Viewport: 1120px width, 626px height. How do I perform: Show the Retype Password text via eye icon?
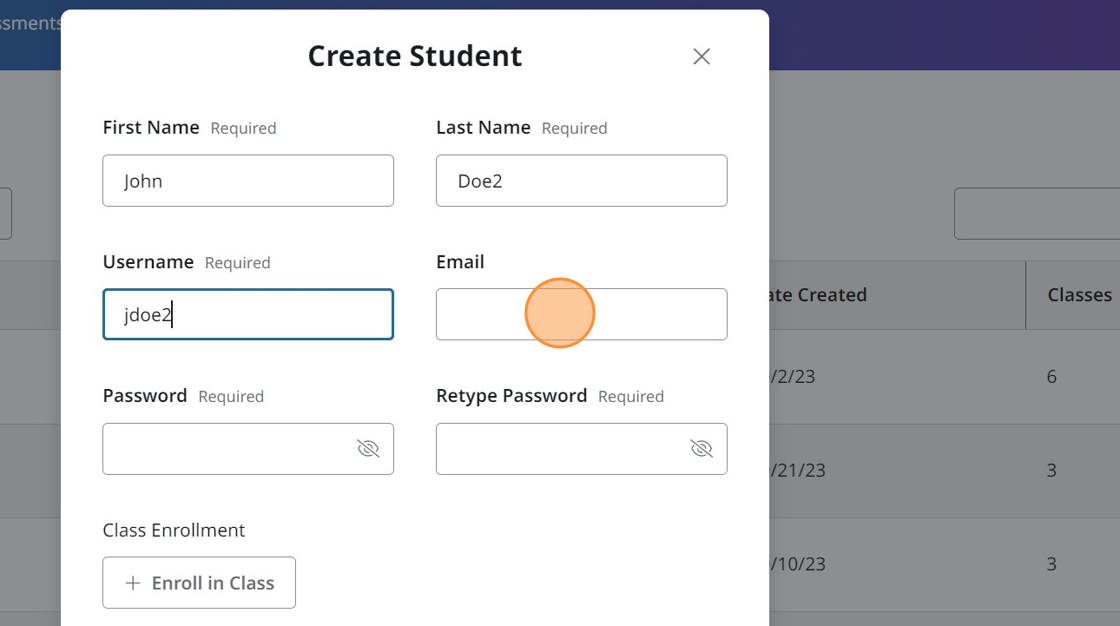click(701, 448)
